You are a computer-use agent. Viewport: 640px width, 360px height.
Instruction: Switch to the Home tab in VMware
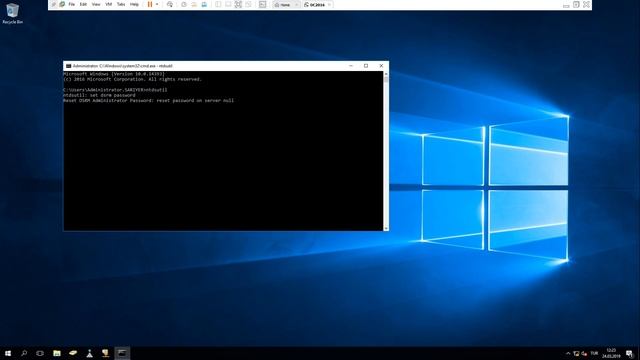pos(285,5)
